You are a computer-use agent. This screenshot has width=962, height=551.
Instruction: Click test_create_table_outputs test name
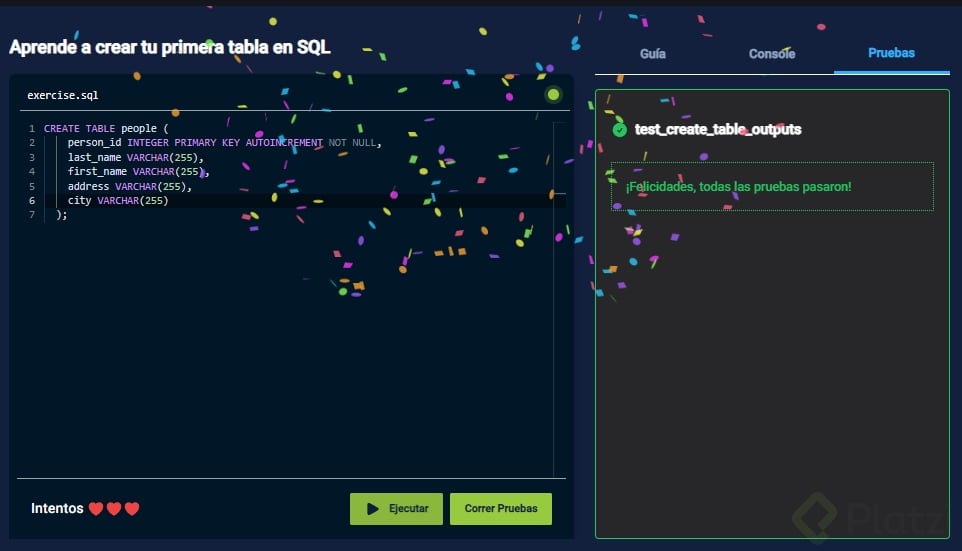(718, 129)
